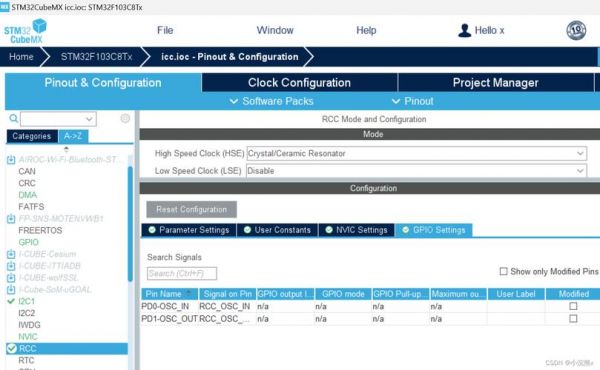Toggle Modified checkbox for PD0-OSC_IN row
The width and height of the screenshot is (600, 370).
point(573,306)
